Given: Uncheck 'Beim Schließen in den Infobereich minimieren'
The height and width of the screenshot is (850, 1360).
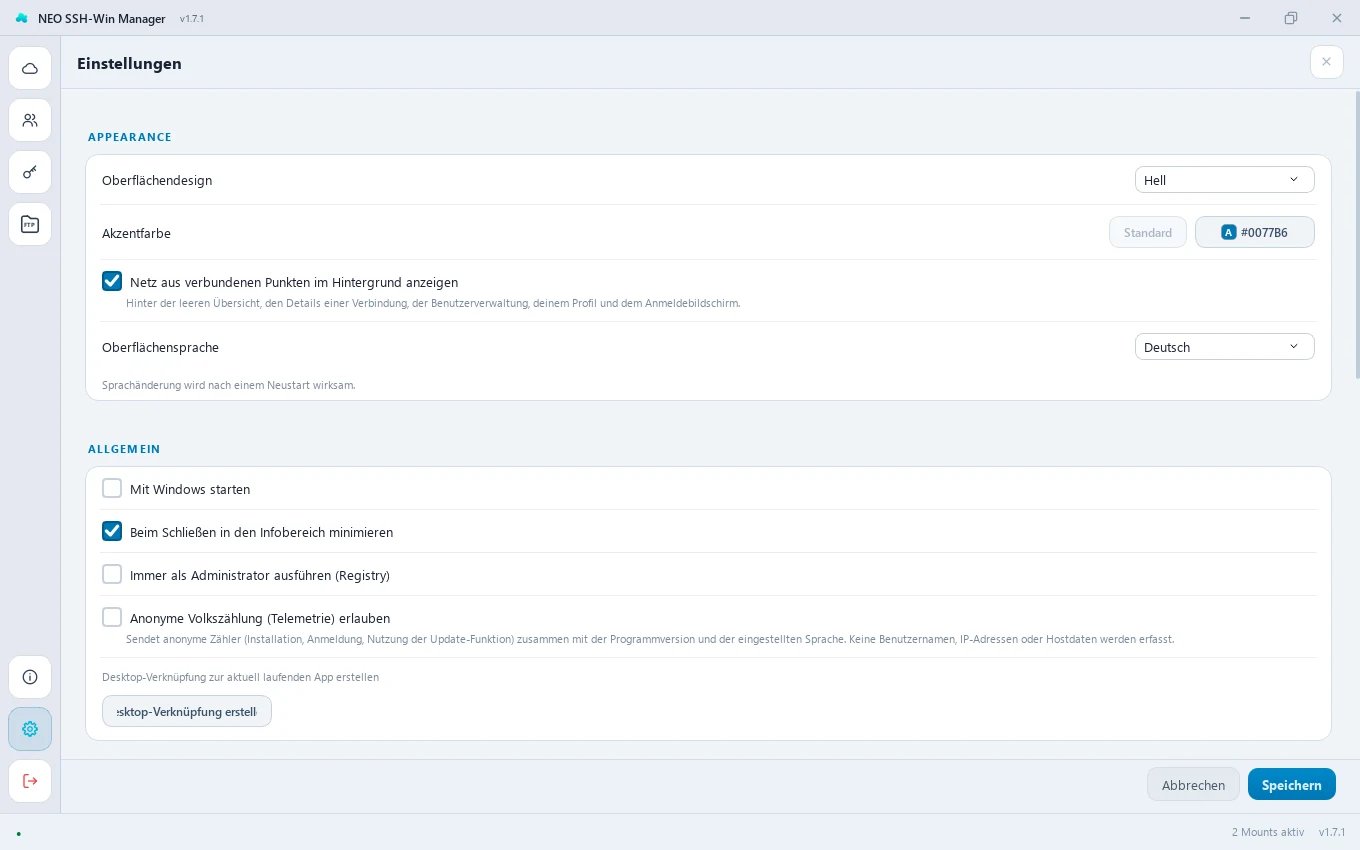Looking at the screenshot, I should (112, 532).
